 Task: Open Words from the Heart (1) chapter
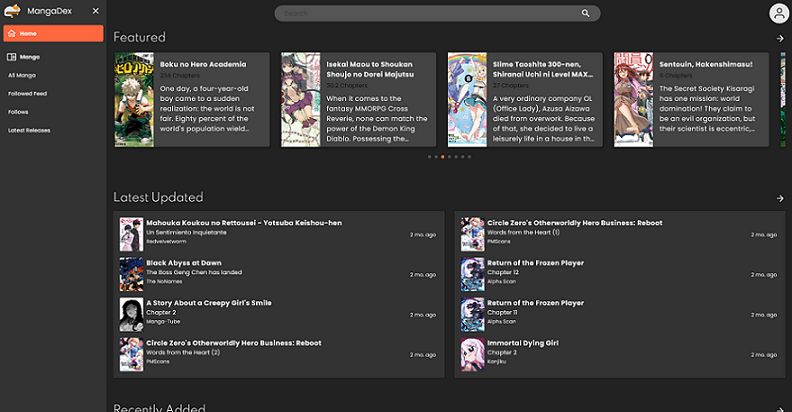click(523, 232)
